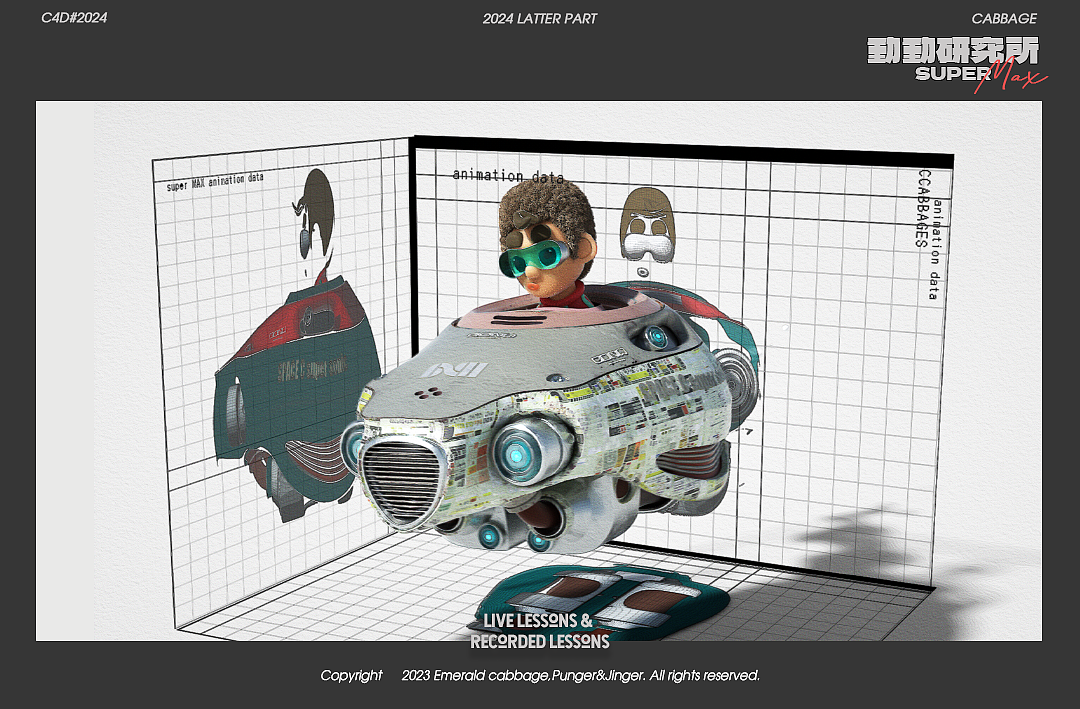Click the LIVE LESSONS & RECORDED LESSONS caption

pos(539,631)
